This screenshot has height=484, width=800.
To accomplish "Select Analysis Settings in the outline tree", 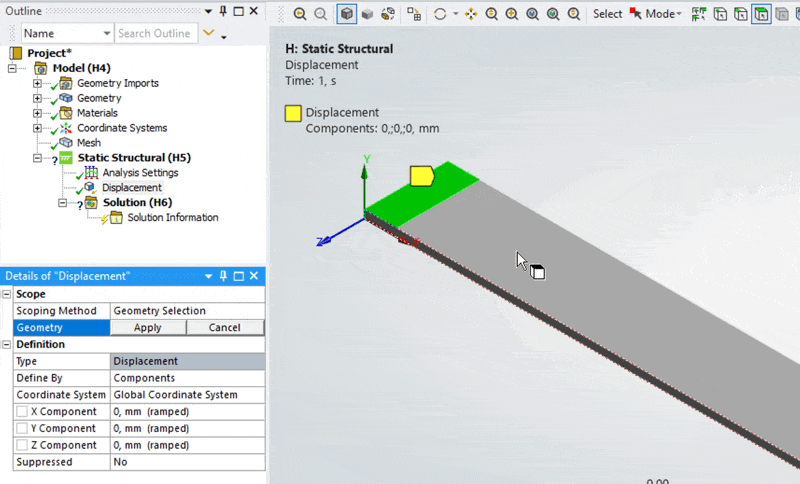I will point(139,173).
